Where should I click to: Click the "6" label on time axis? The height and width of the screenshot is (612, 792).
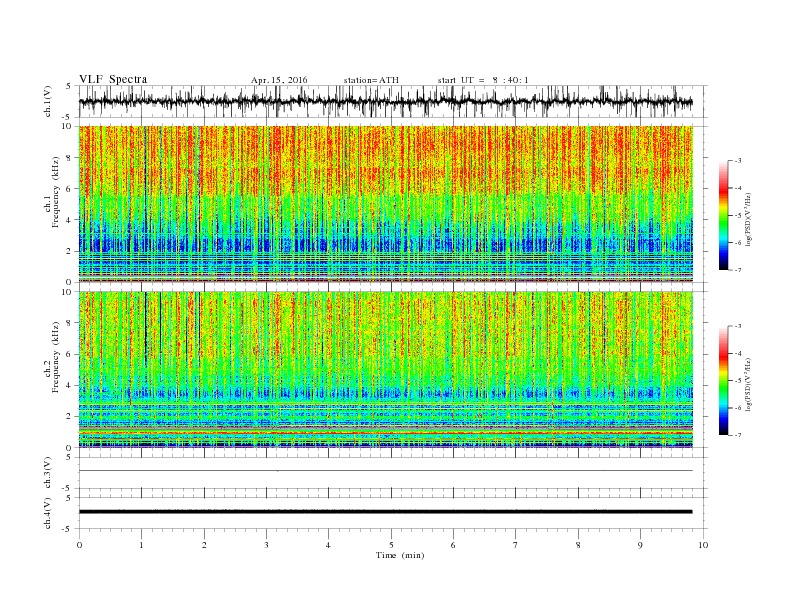[x=454, y=545]
